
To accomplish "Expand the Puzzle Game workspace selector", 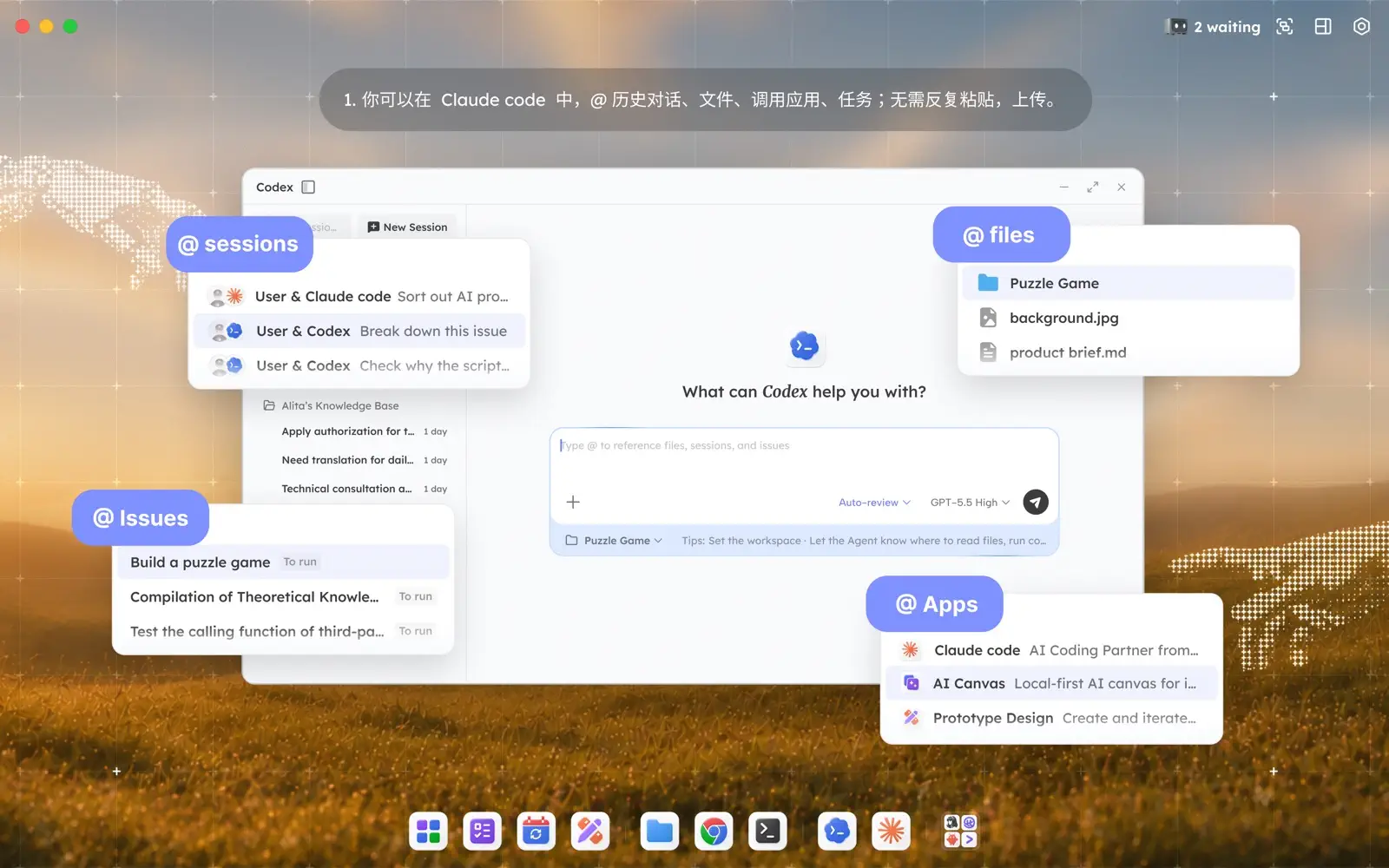I will [615, 541].
